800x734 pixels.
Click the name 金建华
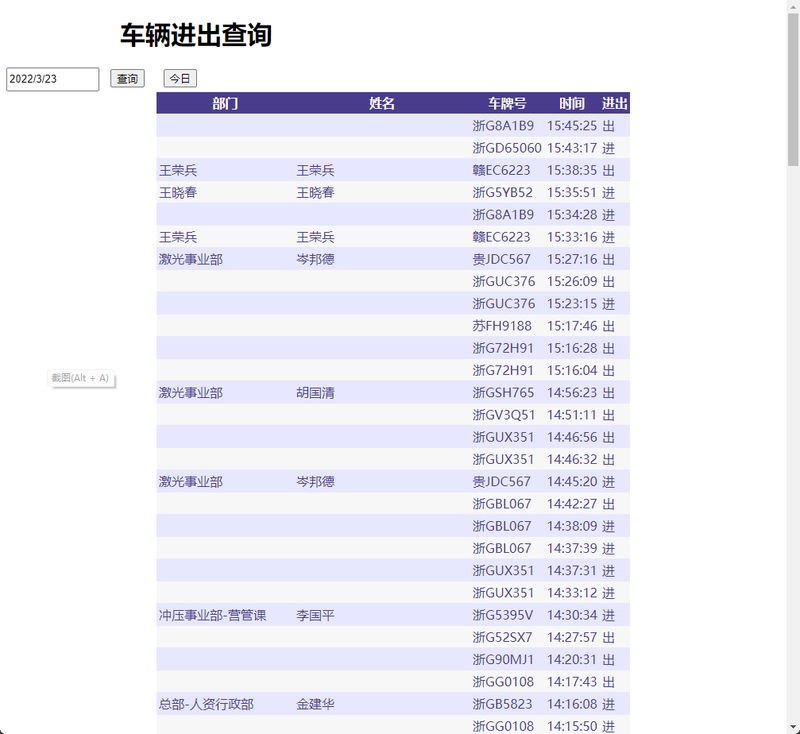click(x=315, y=704)
